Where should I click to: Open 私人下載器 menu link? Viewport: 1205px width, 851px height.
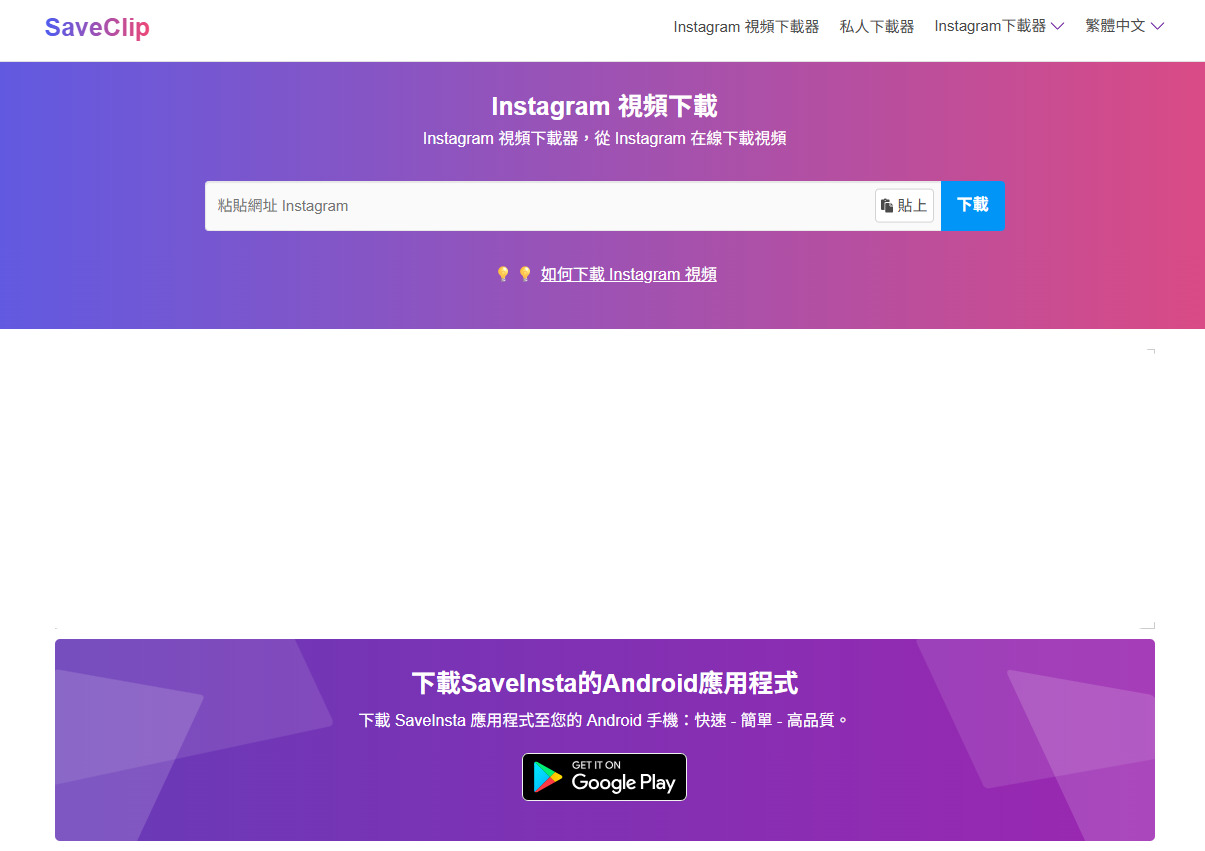tap(877, 27)
